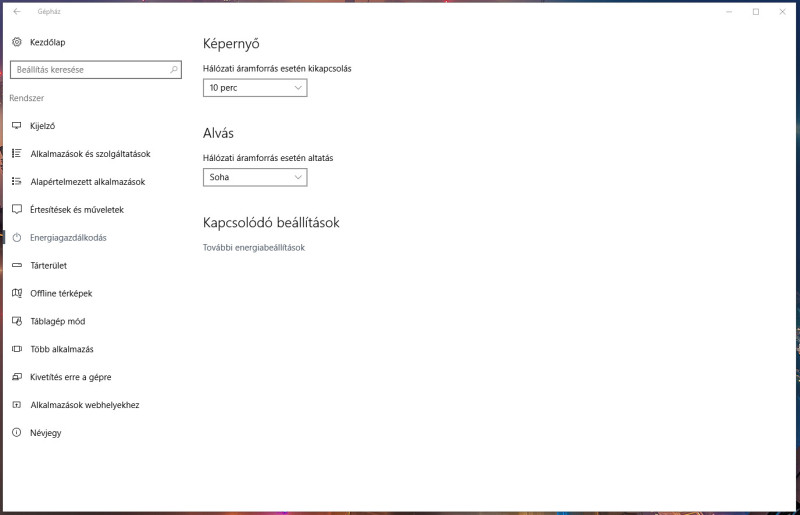Click the Rendszer section label
This screenshot has height=515, width=800.
(27, 98)
